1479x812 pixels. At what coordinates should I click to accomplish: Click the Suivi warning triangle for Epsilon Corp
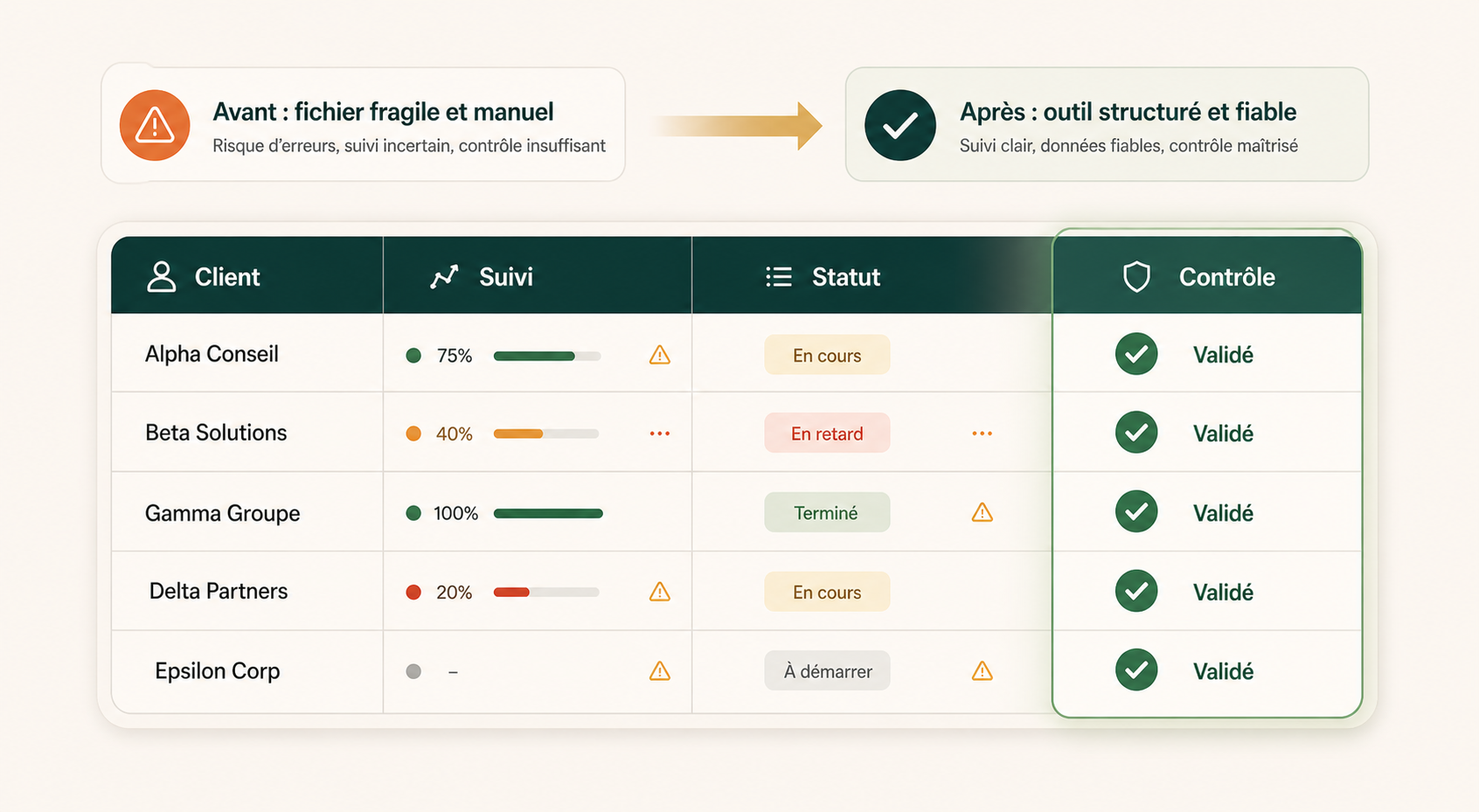click(x=660, y=670)
